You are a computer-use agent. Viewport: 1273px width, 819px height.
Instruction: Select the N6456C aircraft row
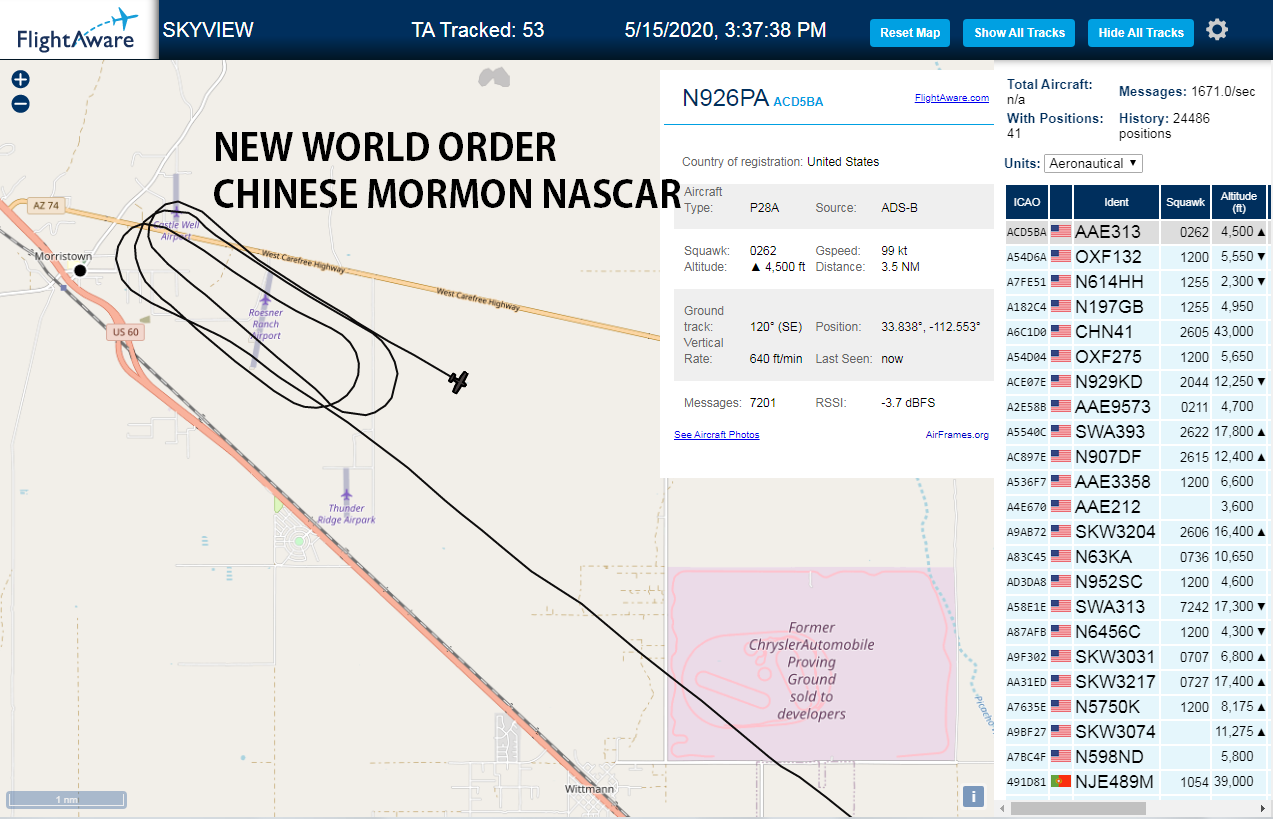(1137, 632)
